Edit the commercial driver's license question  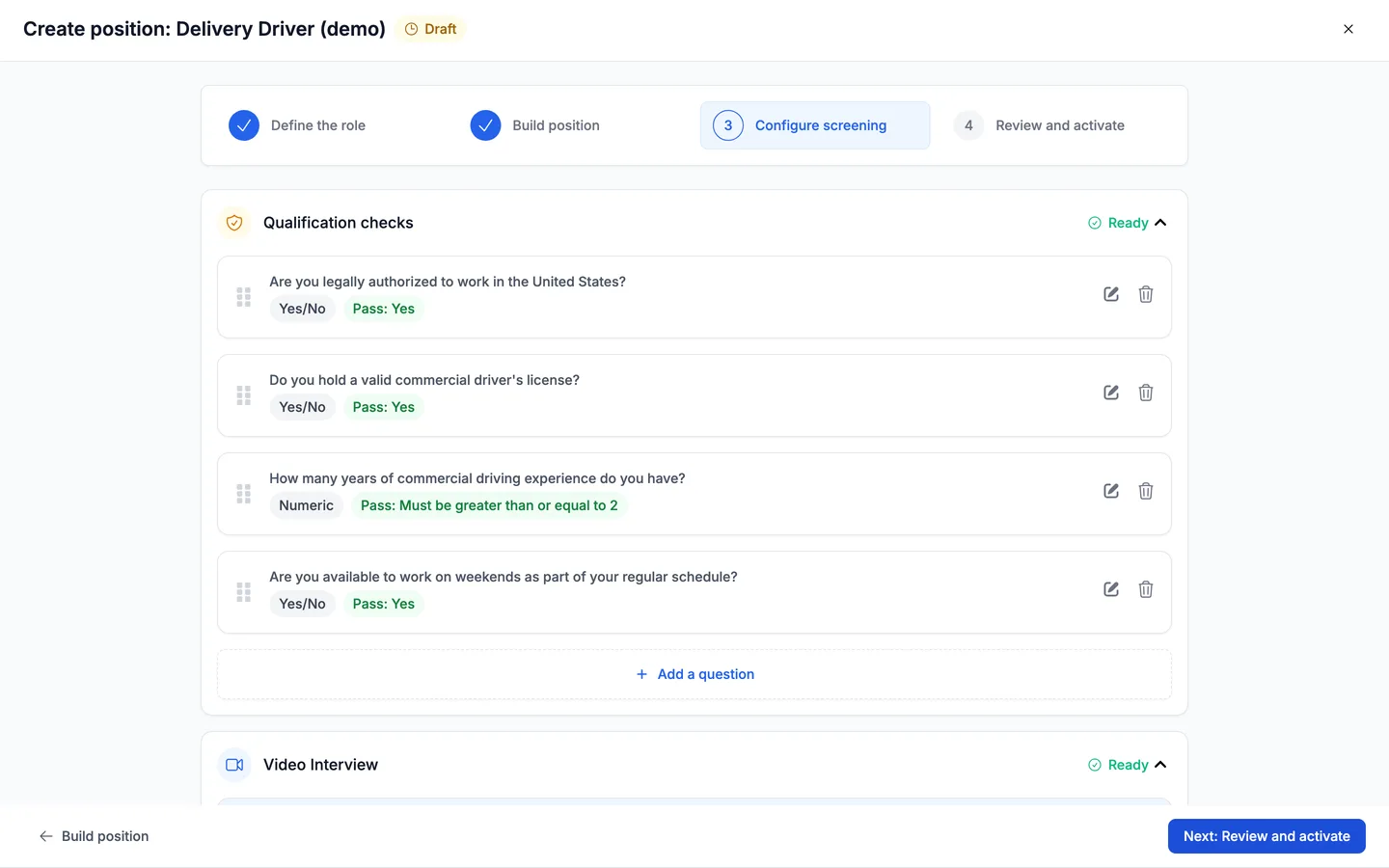[x=1111, y=393]
